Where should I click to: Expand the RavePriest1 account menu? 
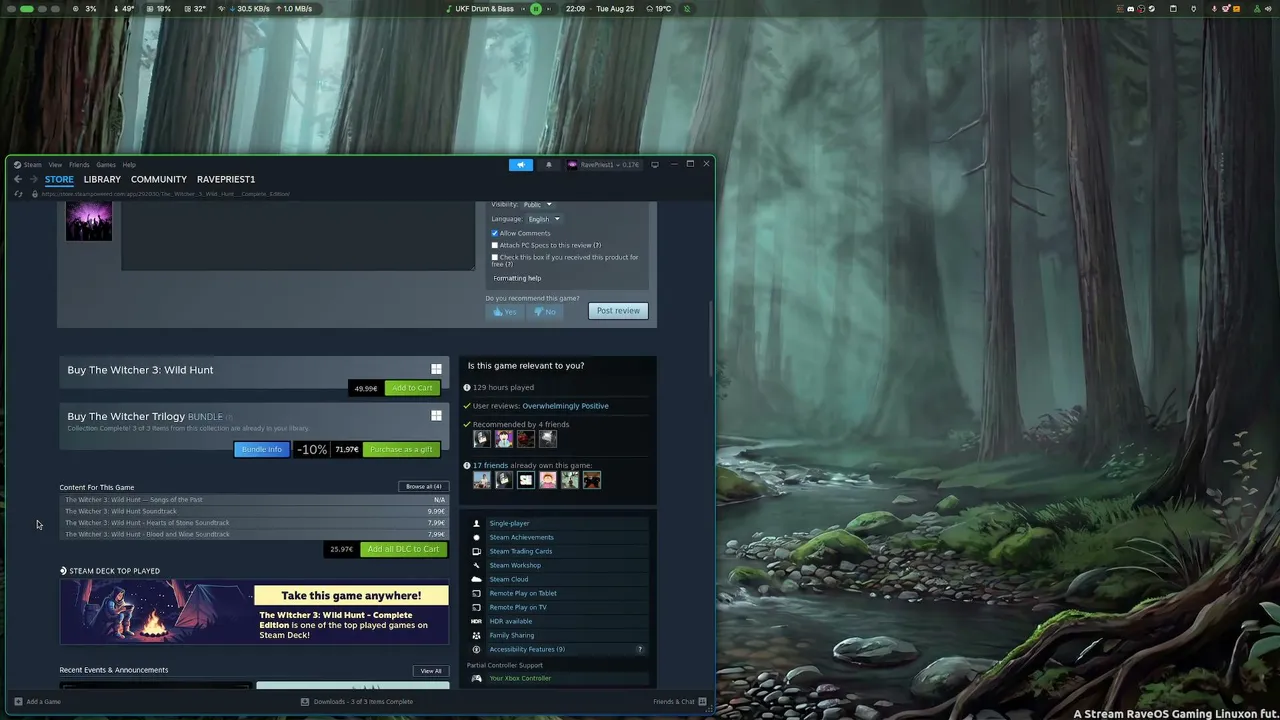603,165
